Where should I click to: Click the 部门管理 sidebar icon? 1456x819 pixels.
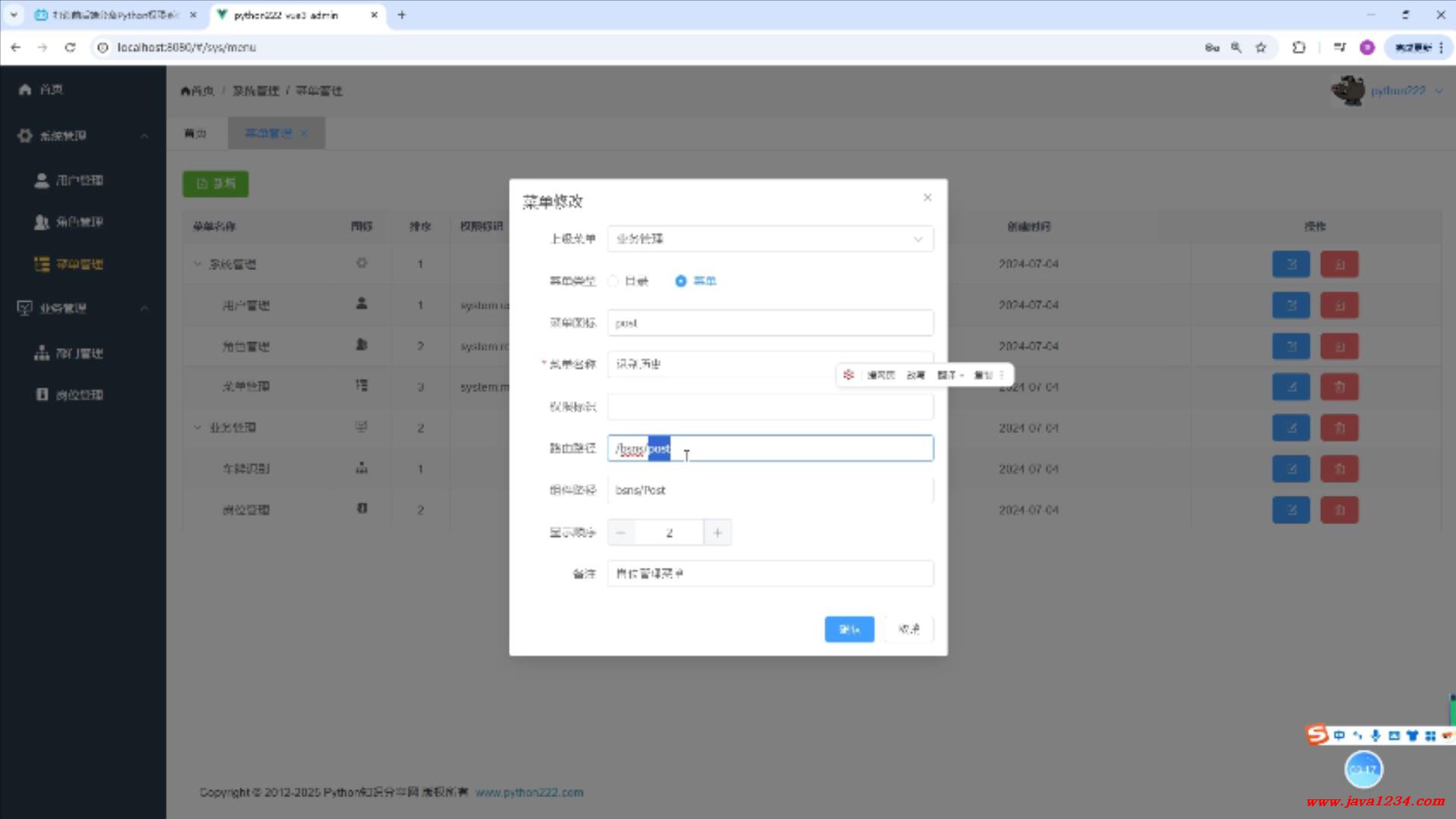click(42, 353)
